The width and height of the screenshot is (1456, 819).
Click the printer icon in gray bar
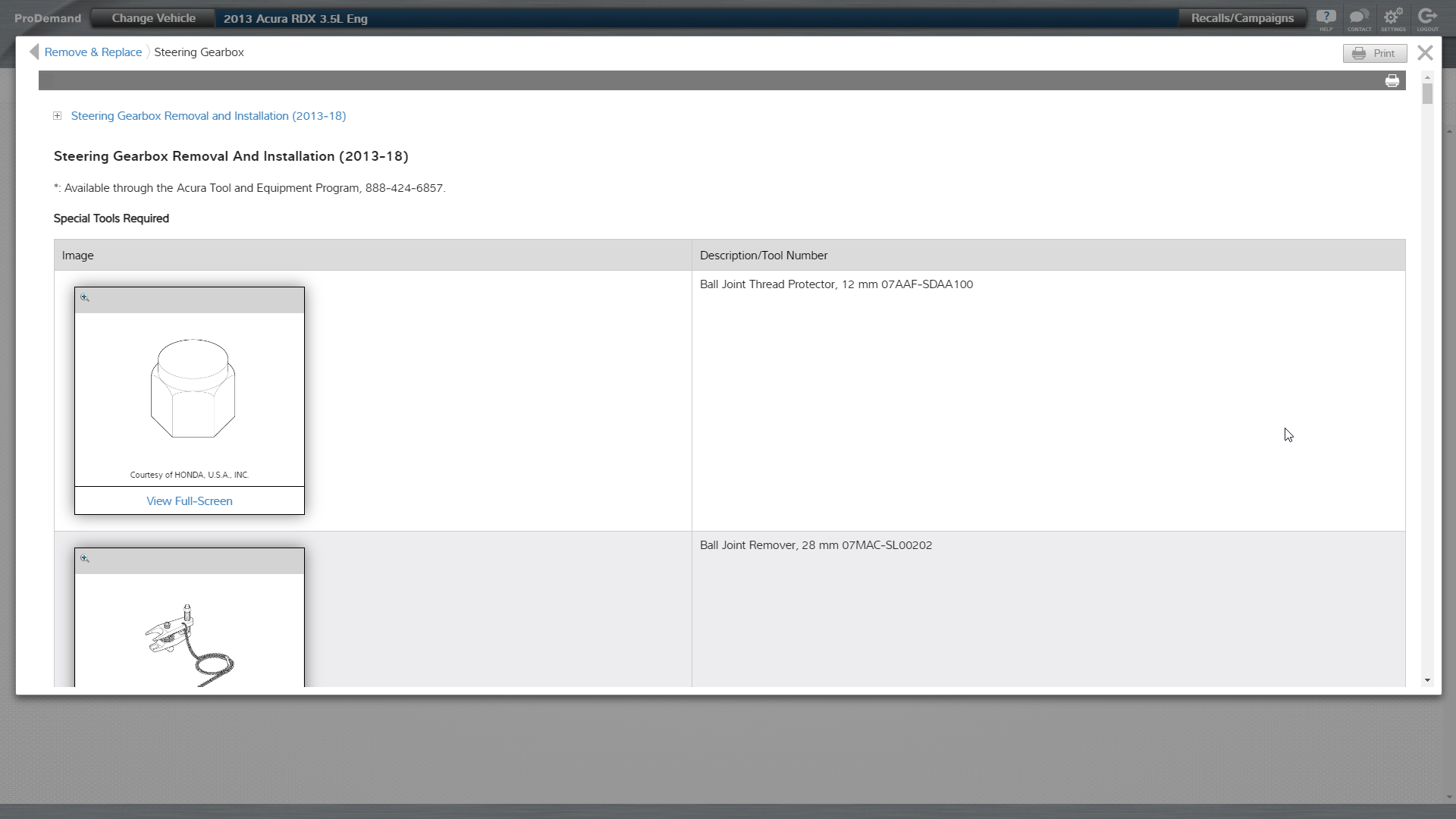pos(1392,81)
